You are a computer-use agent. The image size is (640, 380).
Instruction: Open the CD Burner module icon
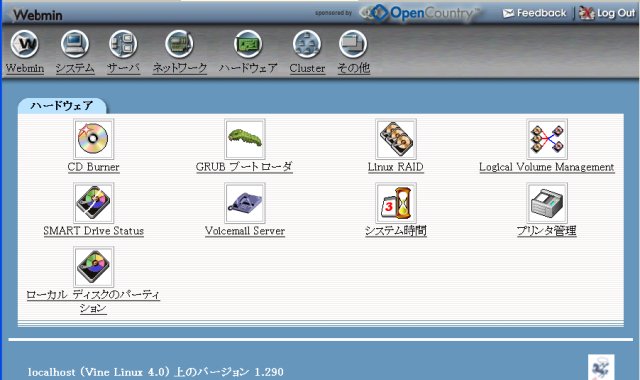click(x=93, y=139)
